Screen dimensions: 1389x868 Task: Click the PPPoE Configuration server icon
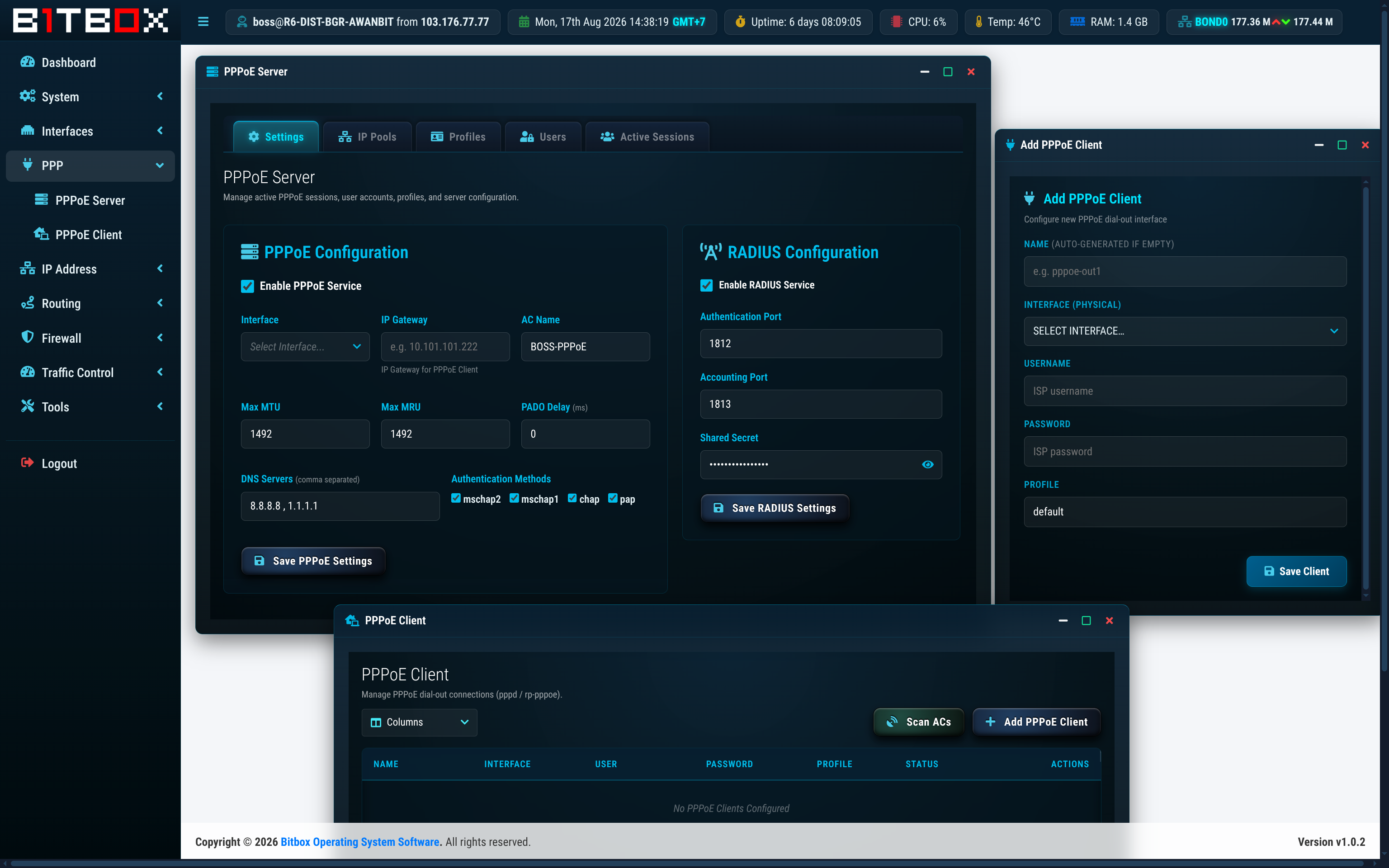[x=250, y=252]
